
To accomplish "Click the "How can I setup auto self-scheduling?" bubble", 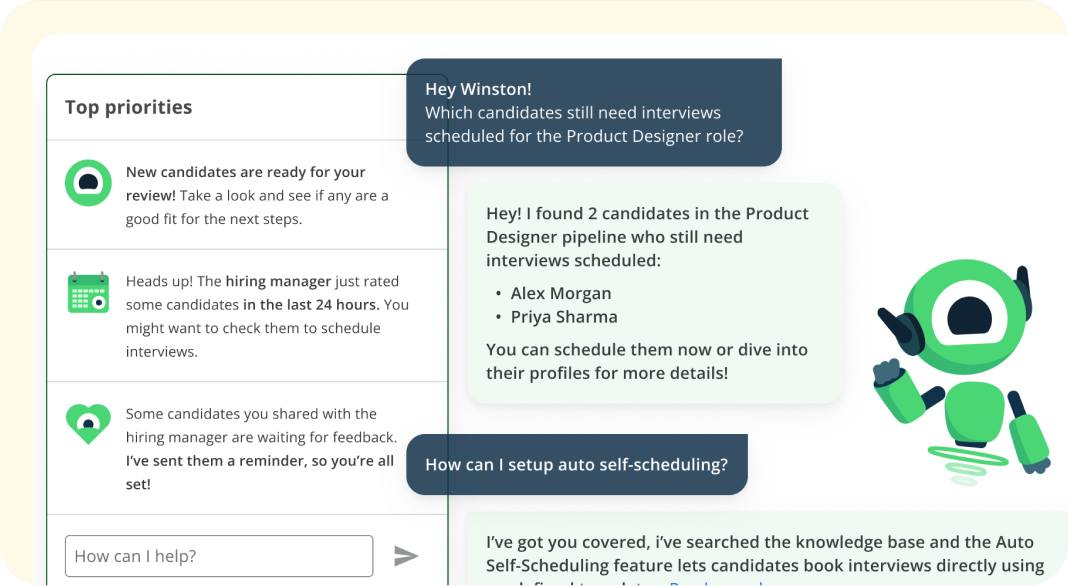I will [x=576, y=464].
